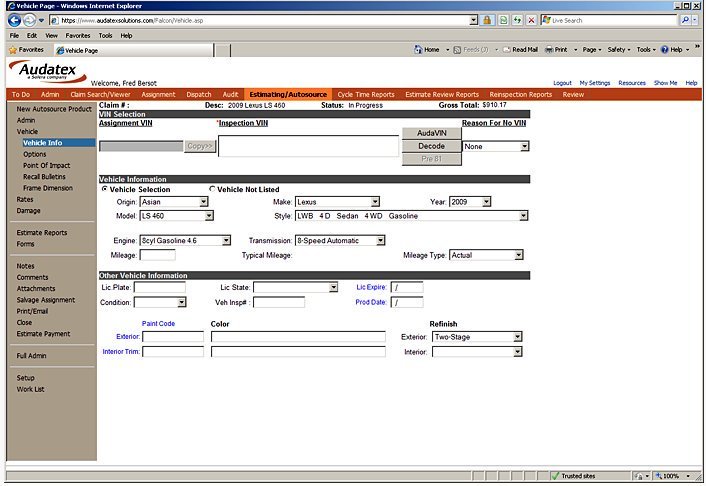Click the Print icon in command bar
This screenshot has width=706, height=486.
[549, 50]
